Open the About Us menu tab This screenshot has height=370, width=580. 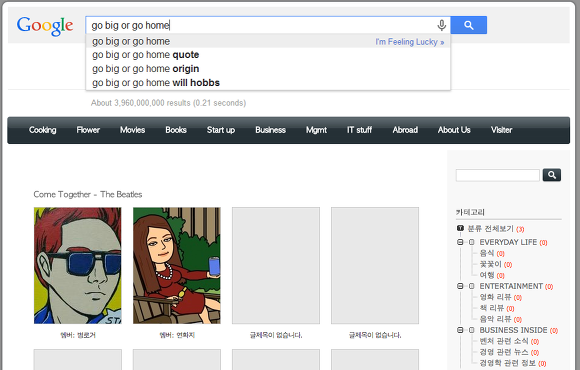coord(454,130)
